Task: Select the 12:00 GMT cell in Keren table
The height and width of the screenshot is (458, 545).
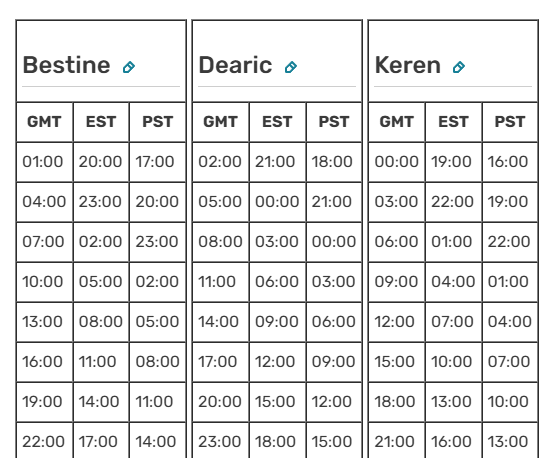Action: click(397, 322)
